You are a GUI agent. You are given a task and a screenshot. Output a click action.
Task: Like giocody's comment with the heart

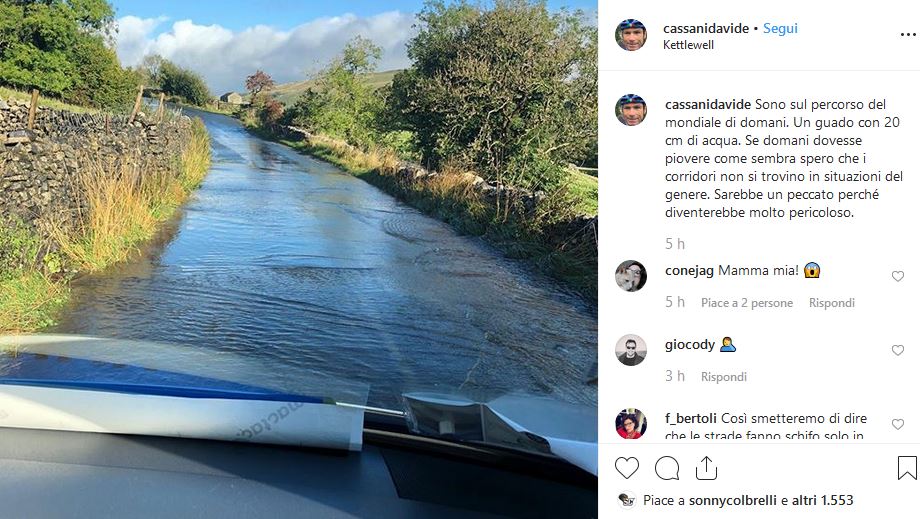(898, 350)
